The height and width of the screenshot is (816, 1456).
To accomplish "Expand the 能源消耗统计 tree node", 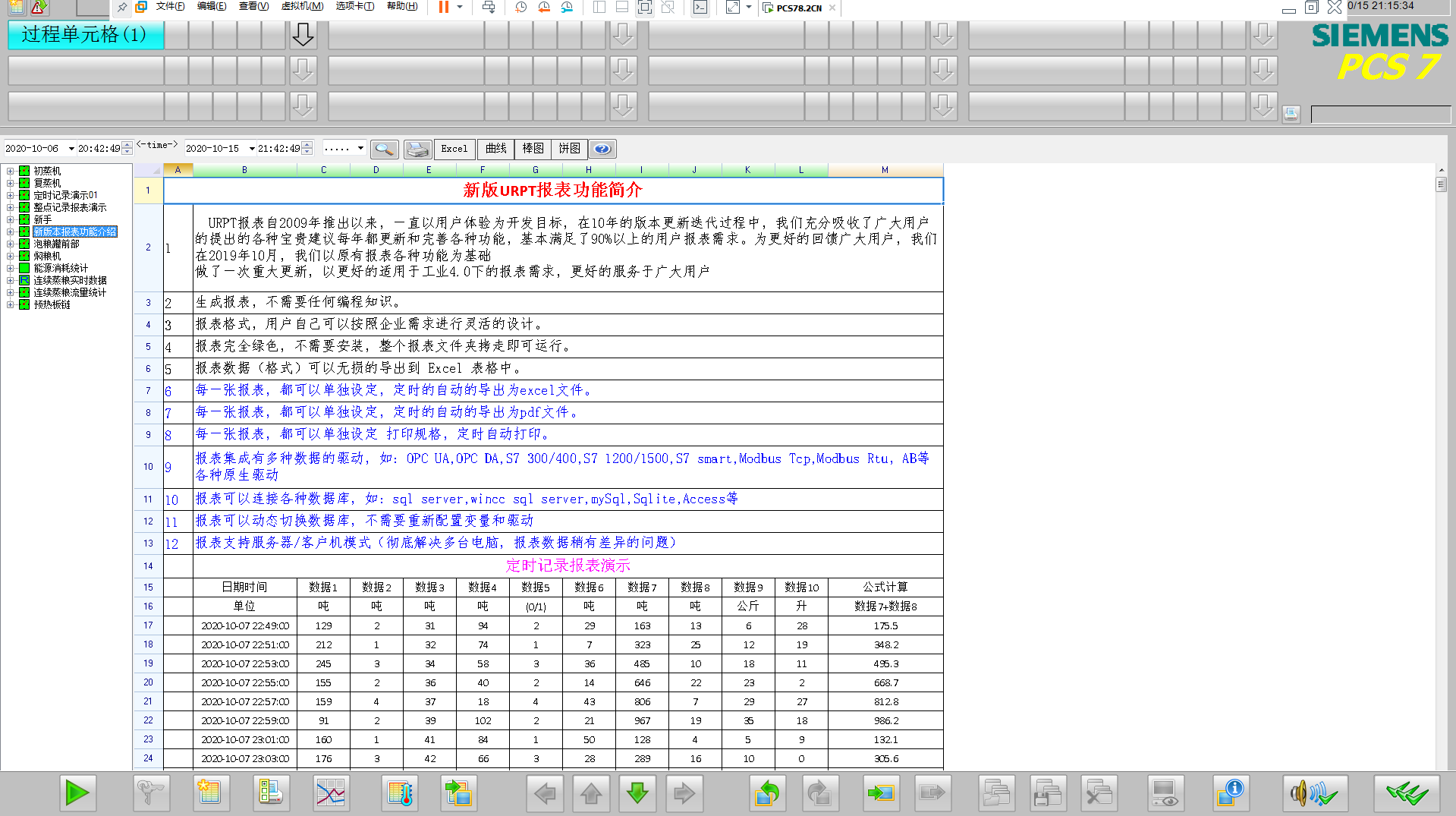I will pos(11,269).
